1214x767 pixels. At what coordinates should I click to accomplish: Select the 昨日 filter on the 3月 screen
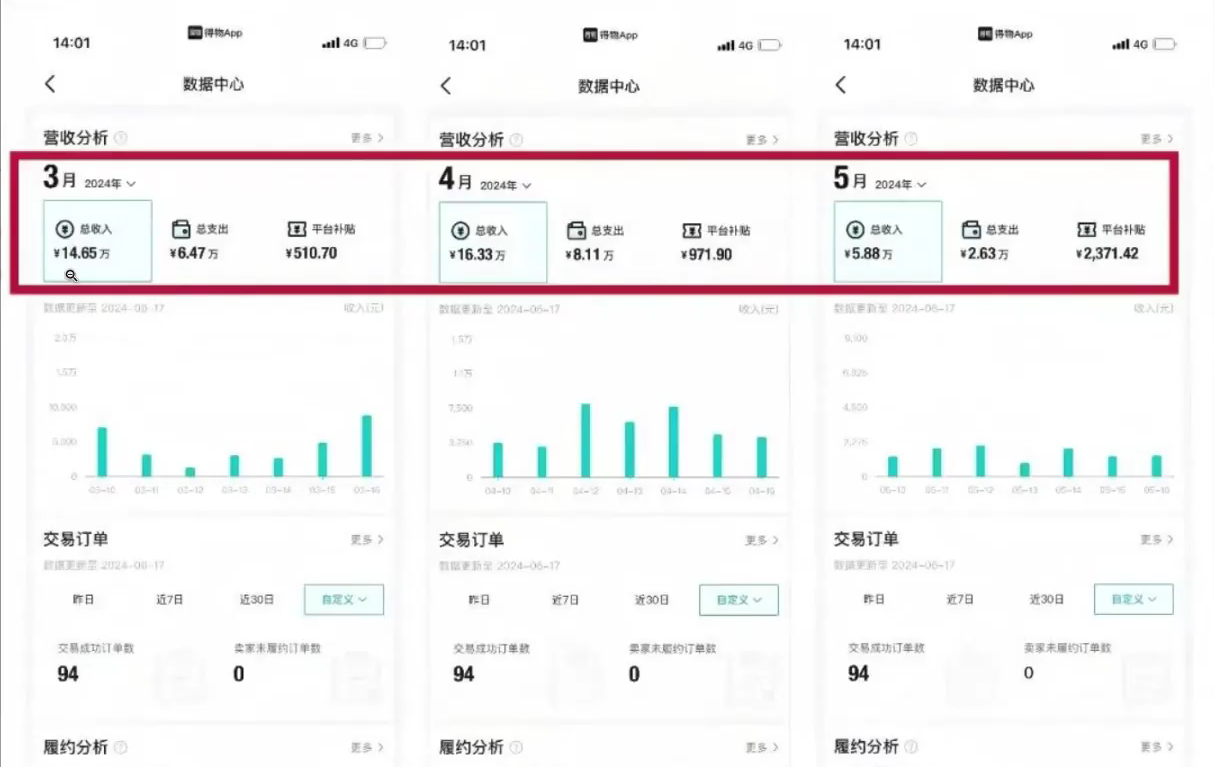point(84,600)
